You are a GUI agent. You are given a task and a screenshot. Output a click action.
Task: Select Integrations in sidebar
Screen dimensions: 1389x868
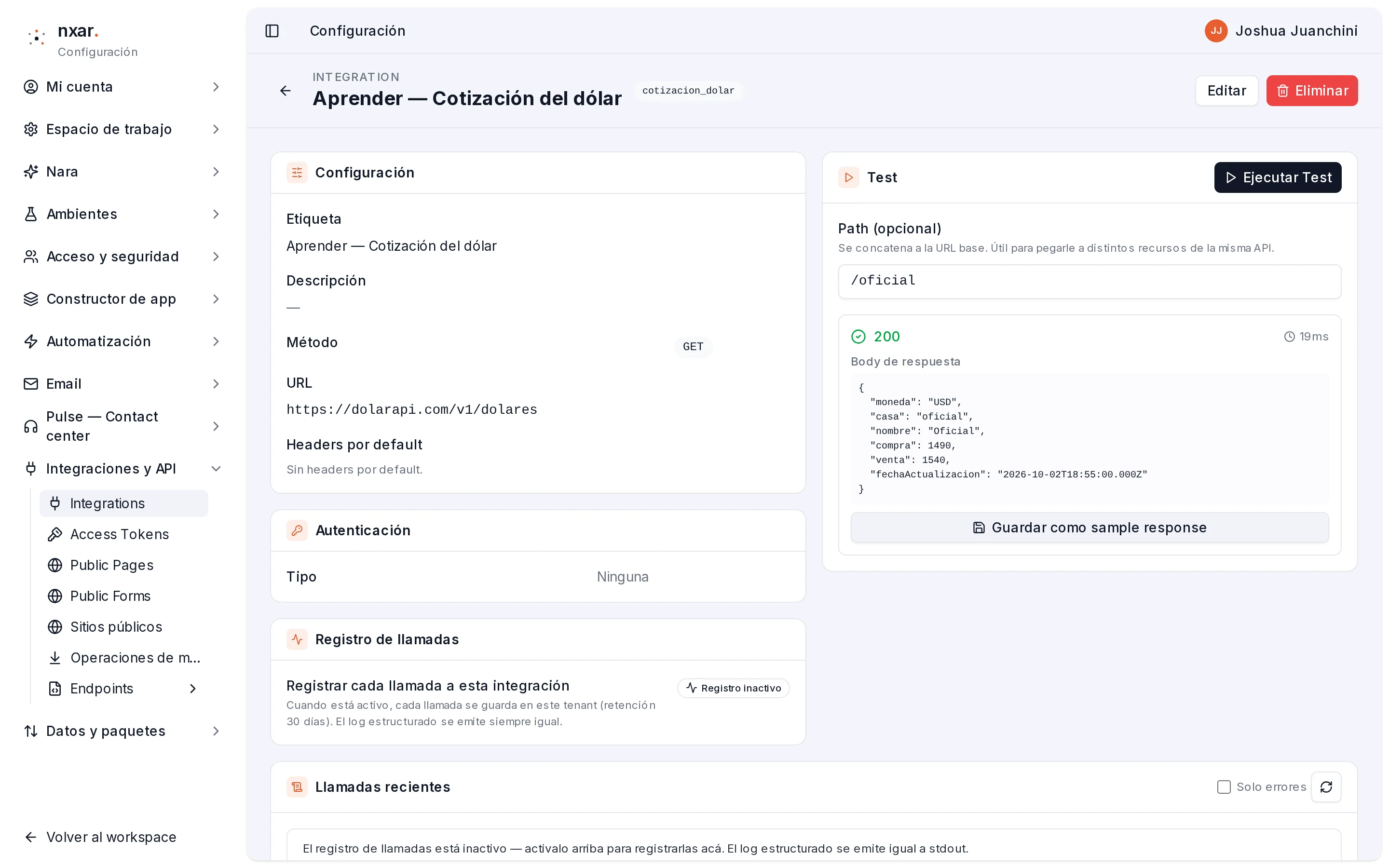(x=124, y=503)
